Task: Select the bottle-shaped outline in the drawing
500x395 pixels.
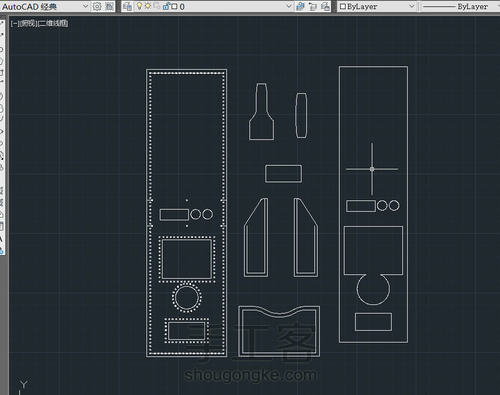Action: pos(262,111)
